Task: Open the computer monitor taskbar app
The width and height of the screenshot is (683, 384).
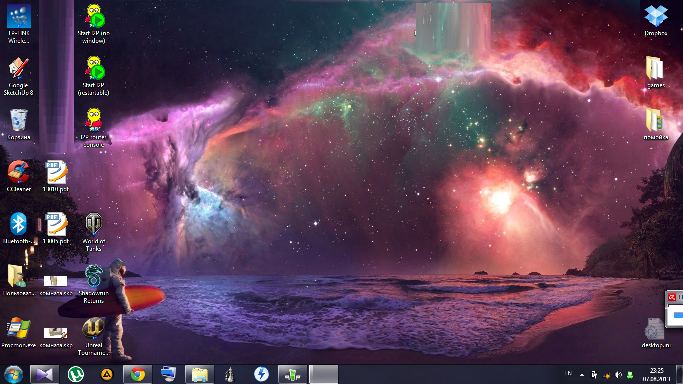Action: coord(168,374)
